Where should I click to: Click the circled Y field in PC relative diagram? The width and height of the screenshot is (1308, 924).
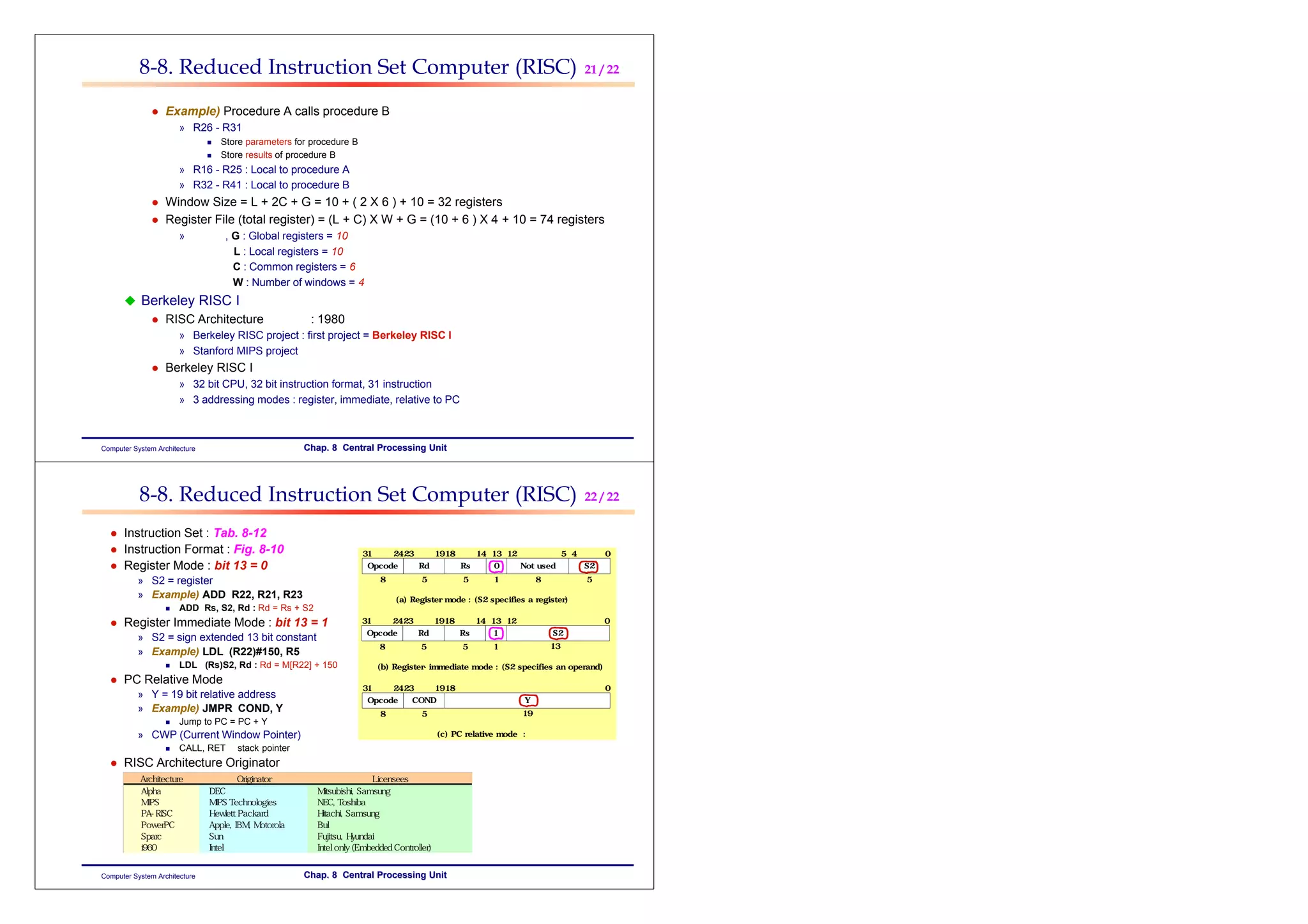coord(528,701)
